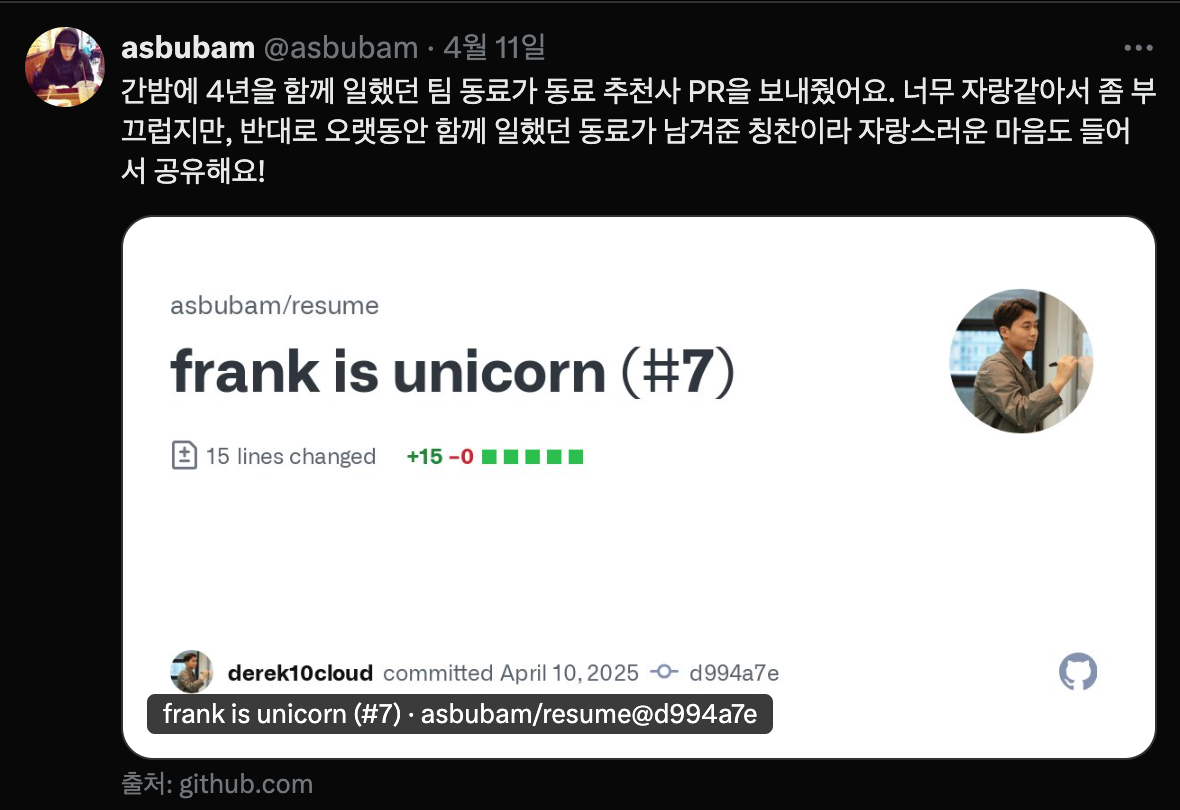This screenshot has width=1180, height=810.
Task: Click the "15 lines changed" text
Action: coord(290,456)
